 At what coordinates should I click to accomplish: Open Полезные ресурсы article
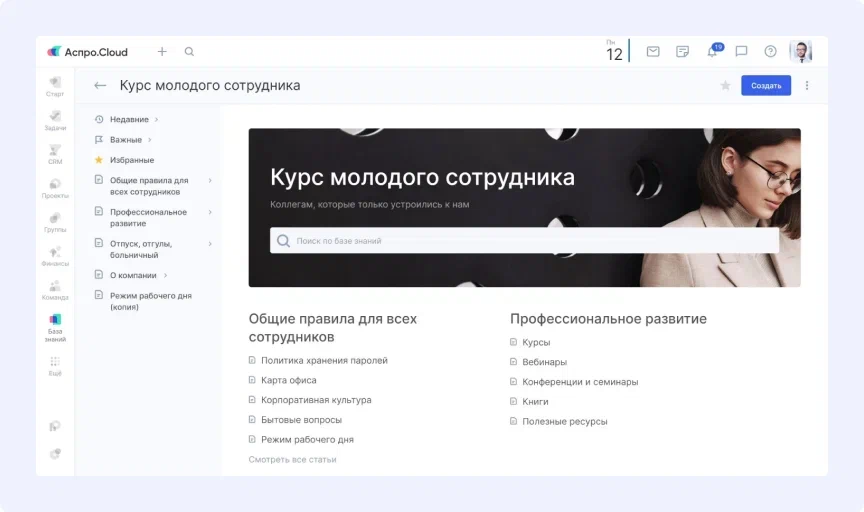click(565, 422)
